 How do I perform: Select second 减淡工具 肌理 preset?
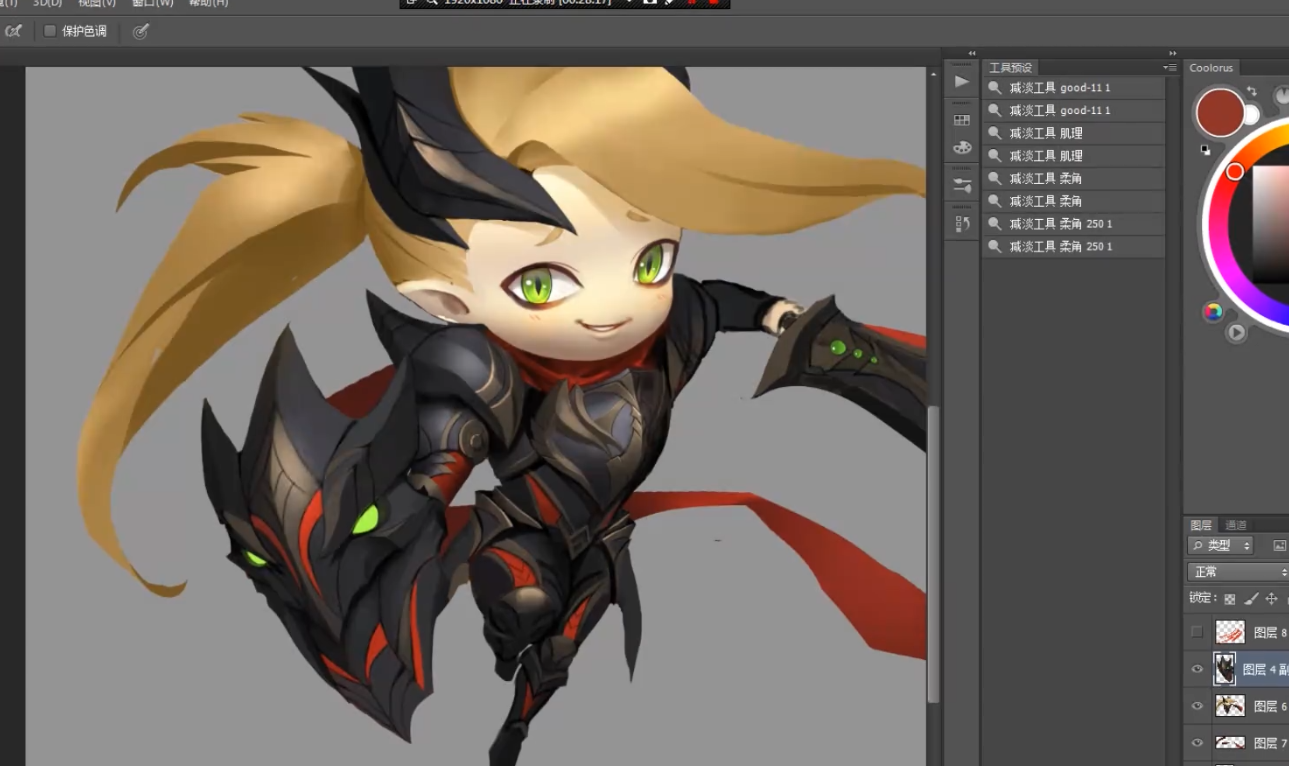click(1073, 156)
